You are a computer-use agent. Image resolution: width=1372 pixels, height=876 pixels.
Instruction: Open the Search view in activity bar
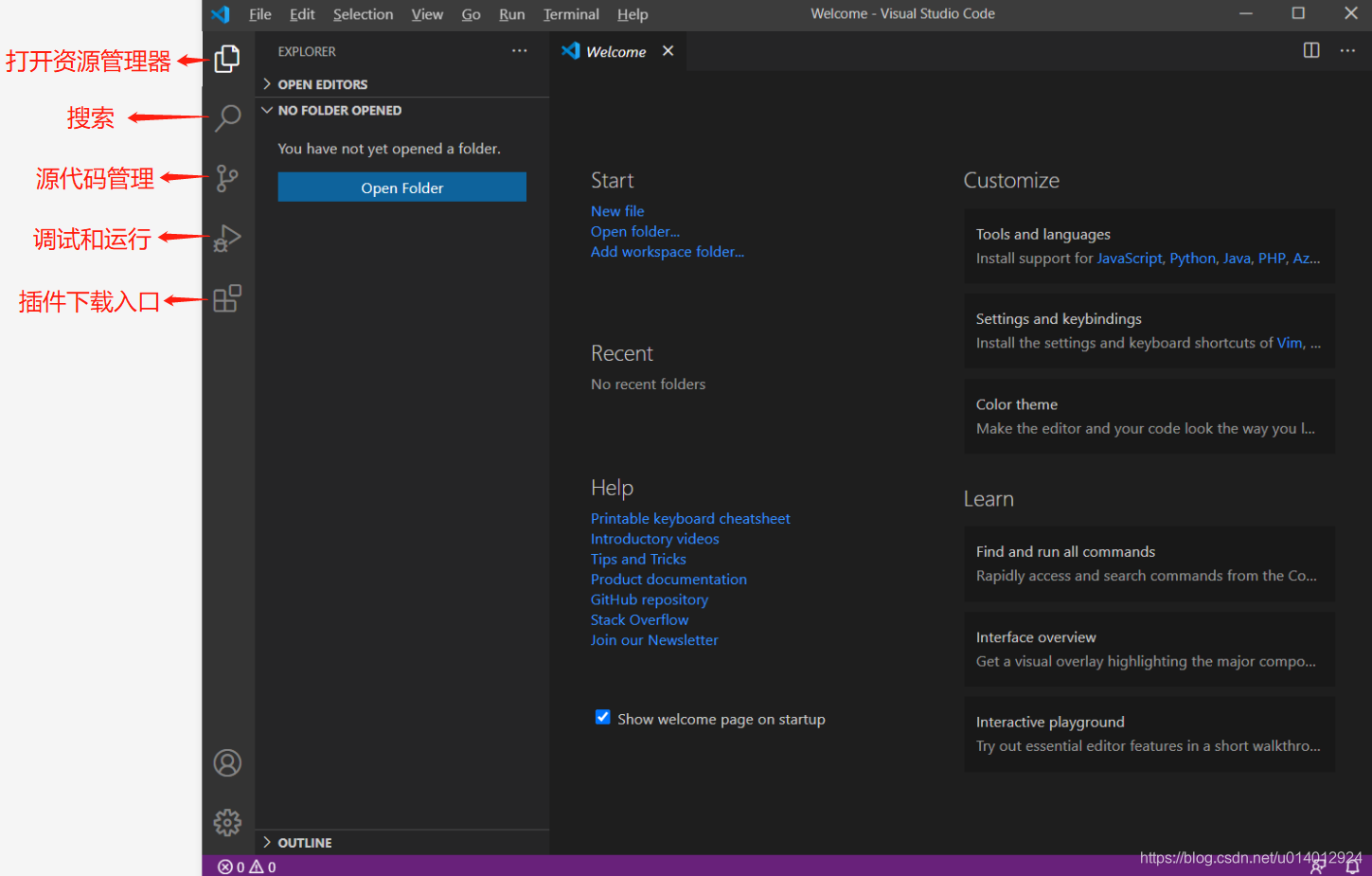227,118
